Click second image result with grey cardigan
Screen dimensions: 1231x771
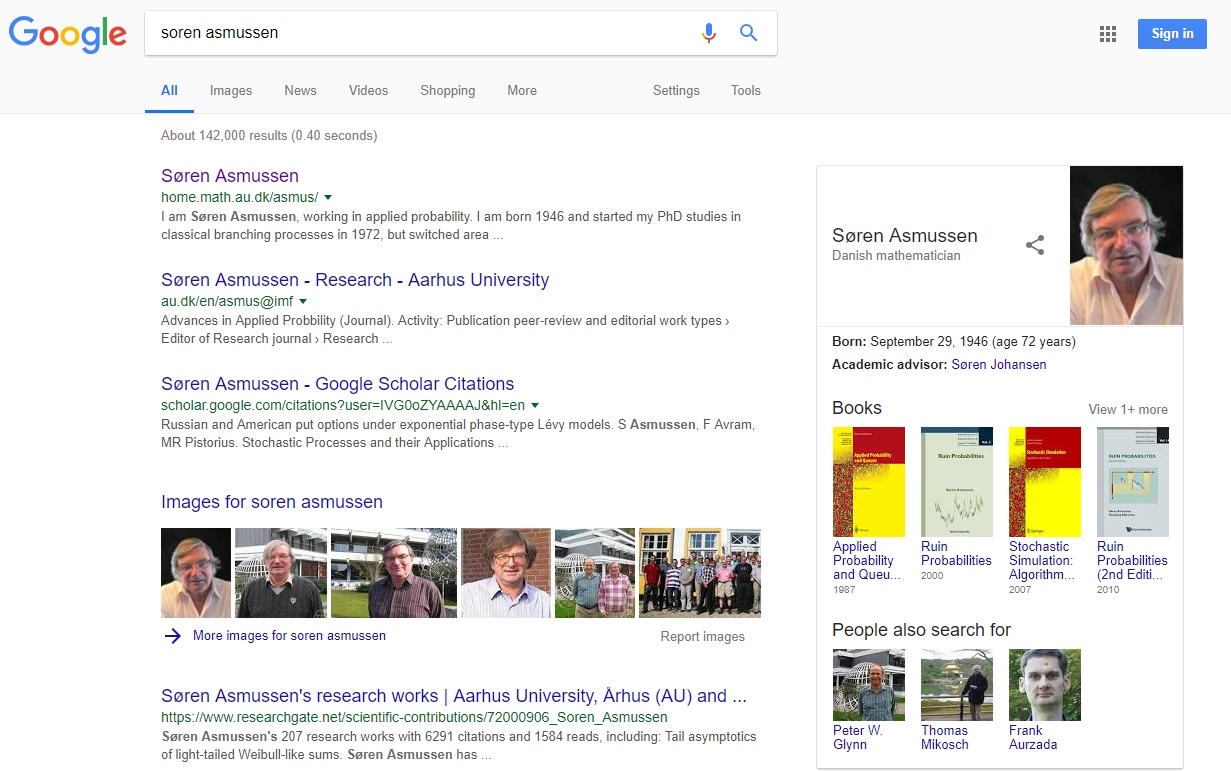281,573
